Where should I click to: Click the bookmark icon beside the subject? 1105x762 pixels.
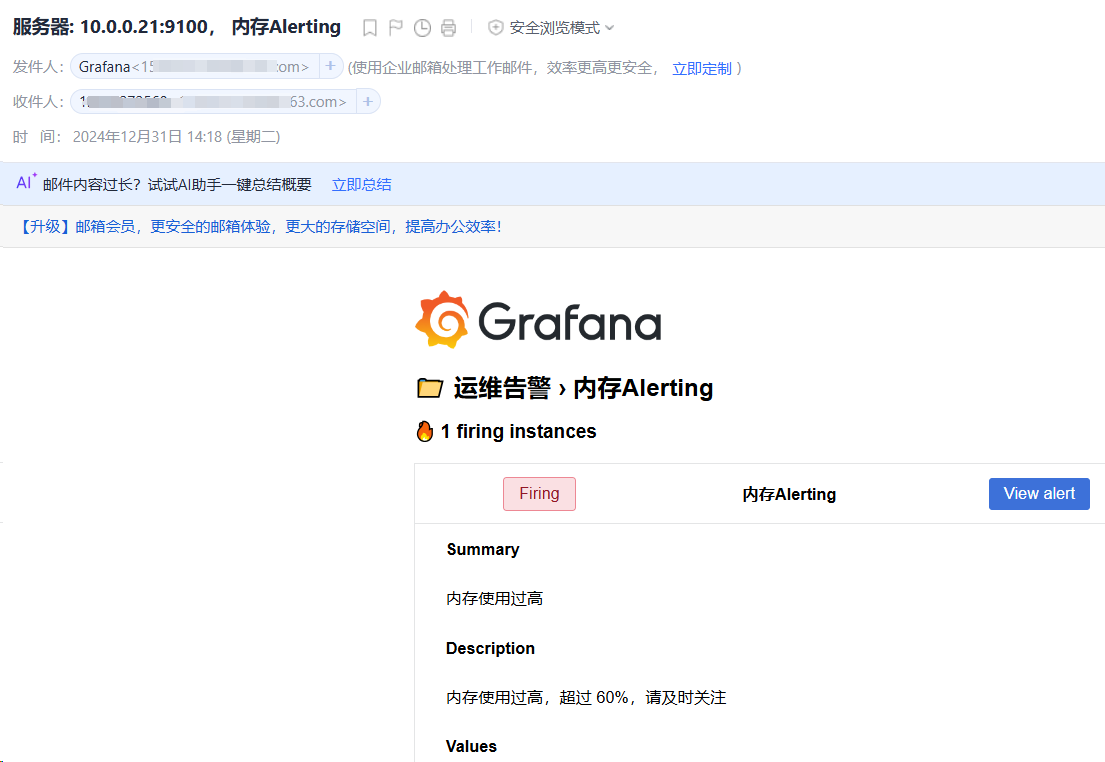(x=370, y=28)
